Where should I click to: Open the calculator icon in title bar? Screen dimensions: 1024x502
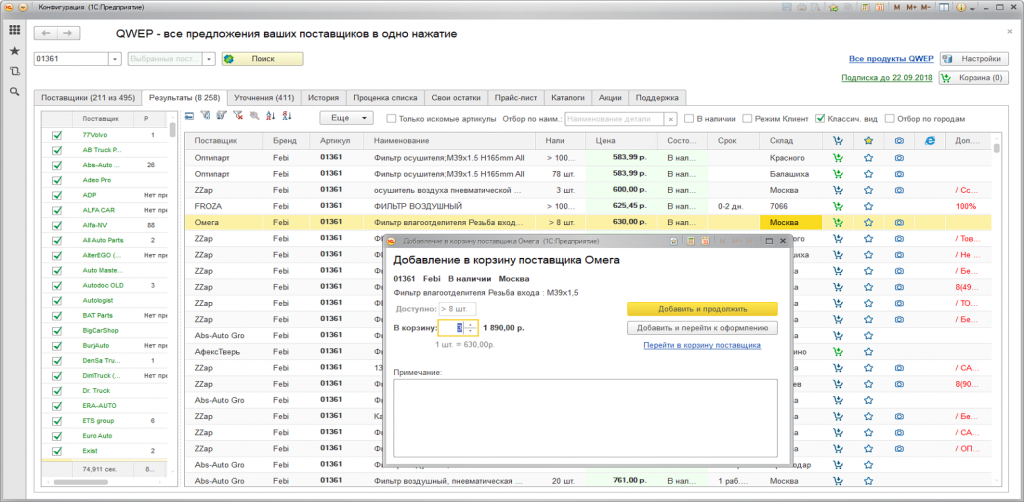[865, 7]
